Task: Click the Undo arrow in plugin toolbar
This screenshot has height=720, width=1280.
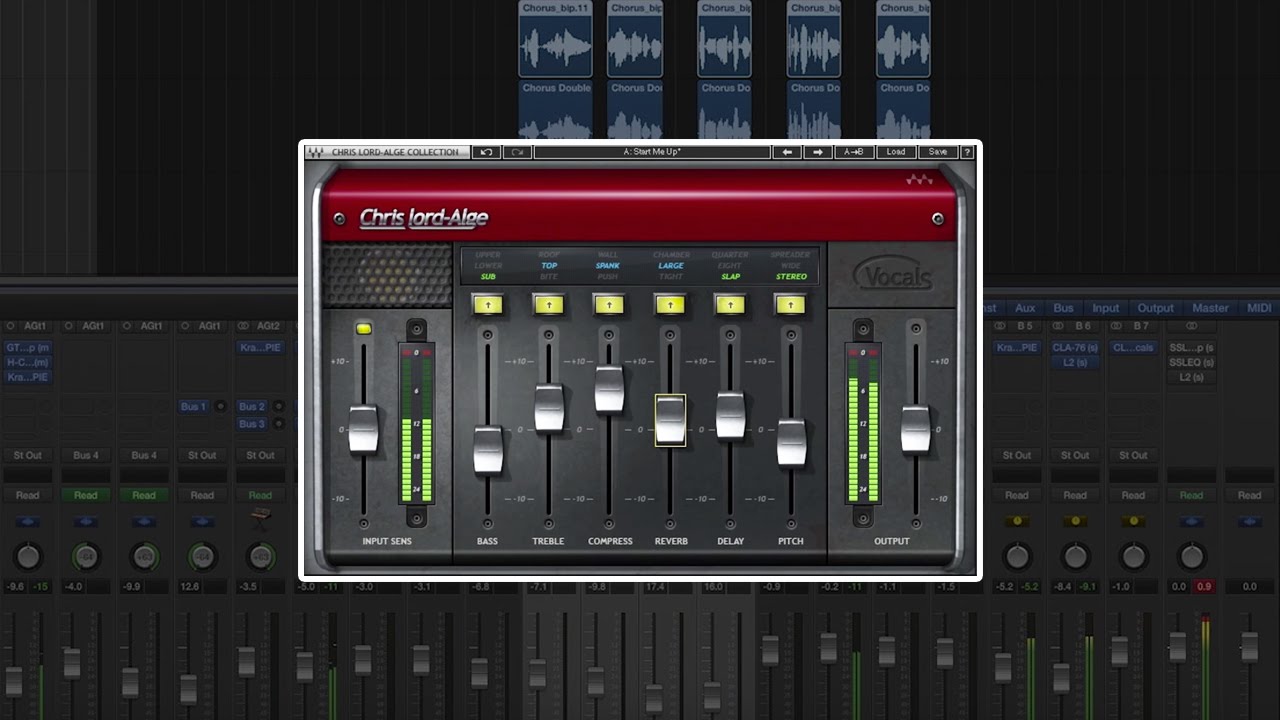Action: tap(486, 152)
